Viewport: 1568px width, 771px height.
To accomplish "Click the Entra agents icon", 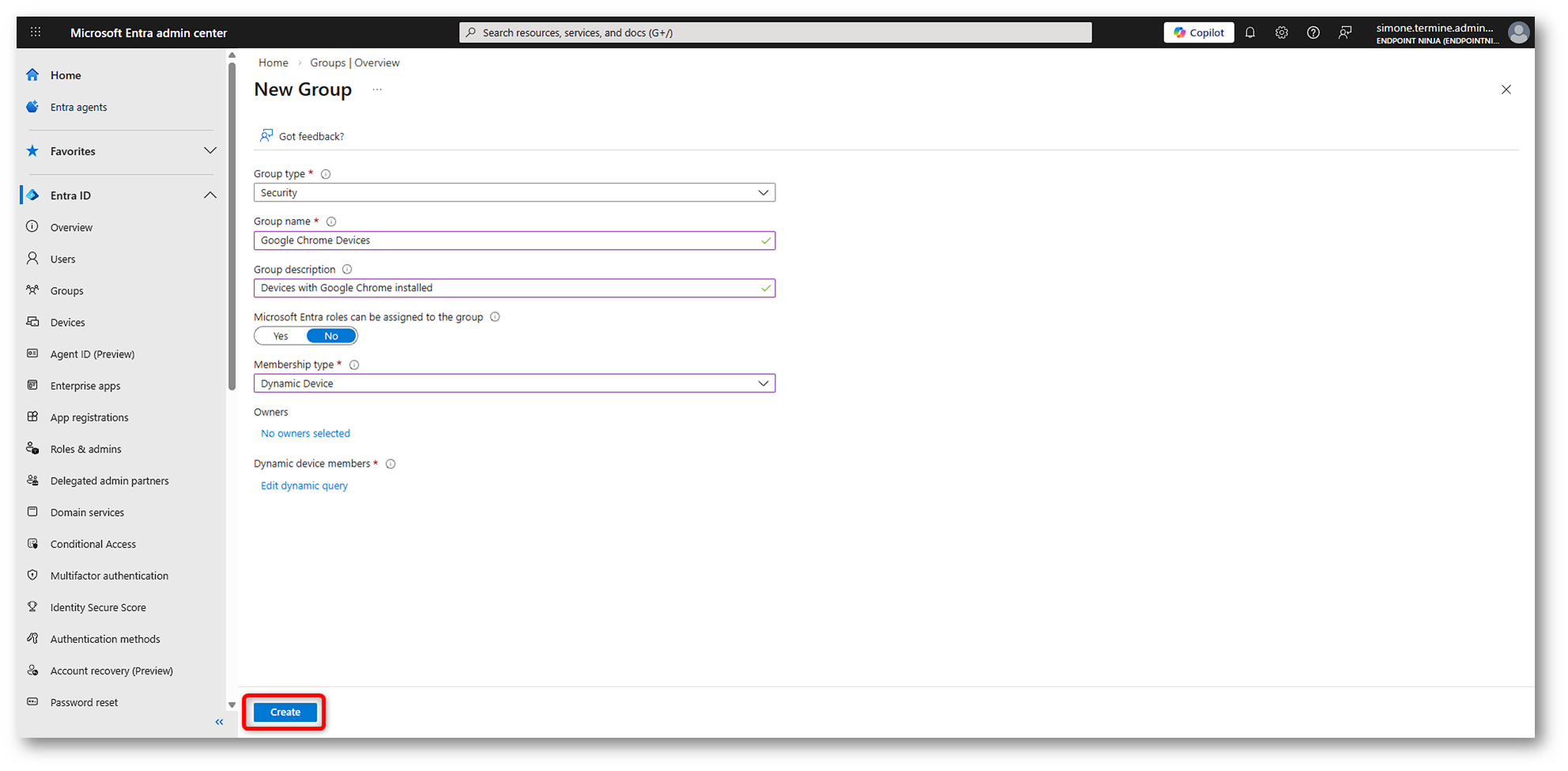I will click(x=32, y=107).
